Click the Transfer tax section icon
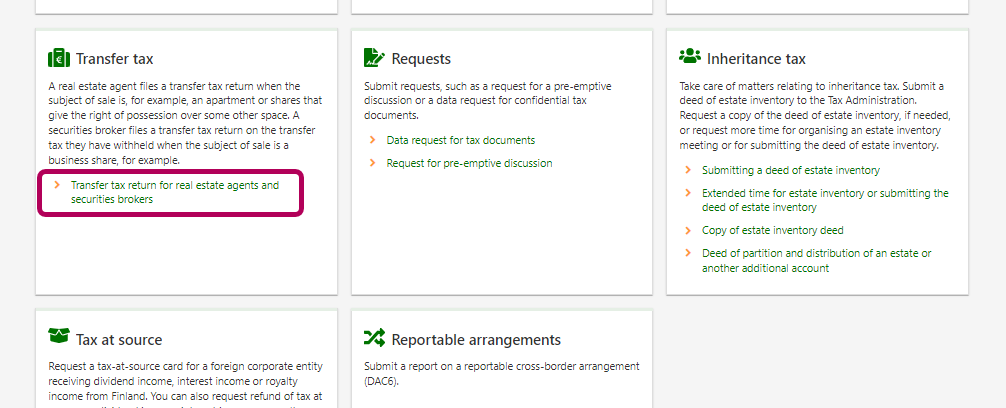 59,58
